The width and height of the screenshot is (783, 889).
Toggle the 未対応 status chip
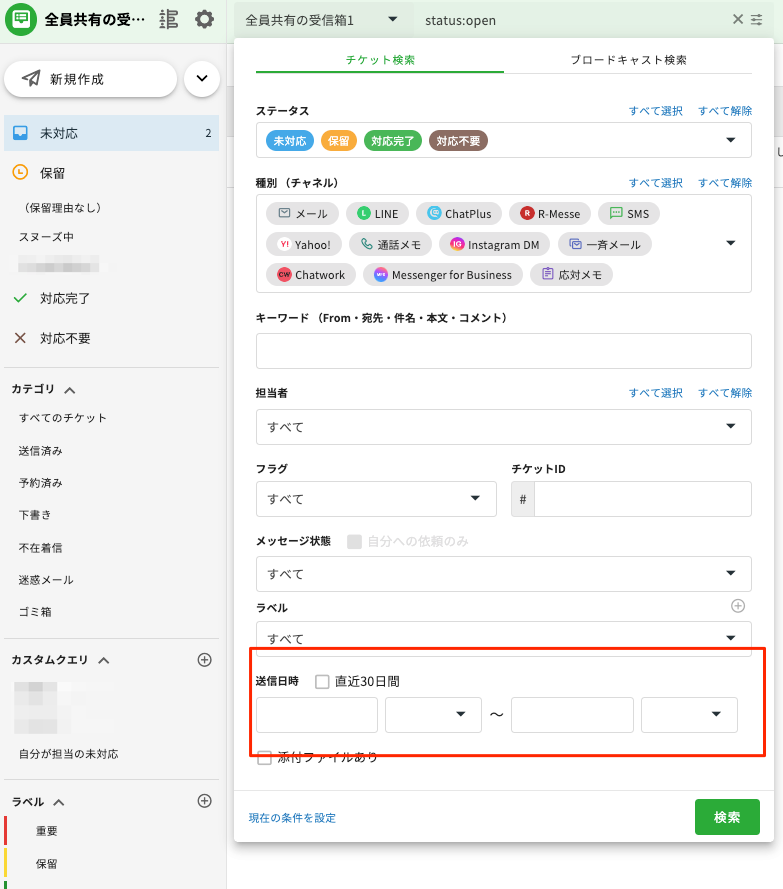tap(290, 141)
